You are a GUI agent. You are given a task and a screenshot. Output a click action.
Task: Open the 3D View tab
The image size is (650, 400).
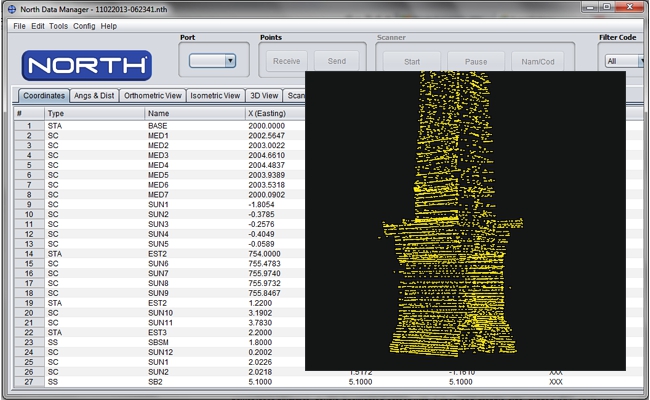(x=264, y=96)
